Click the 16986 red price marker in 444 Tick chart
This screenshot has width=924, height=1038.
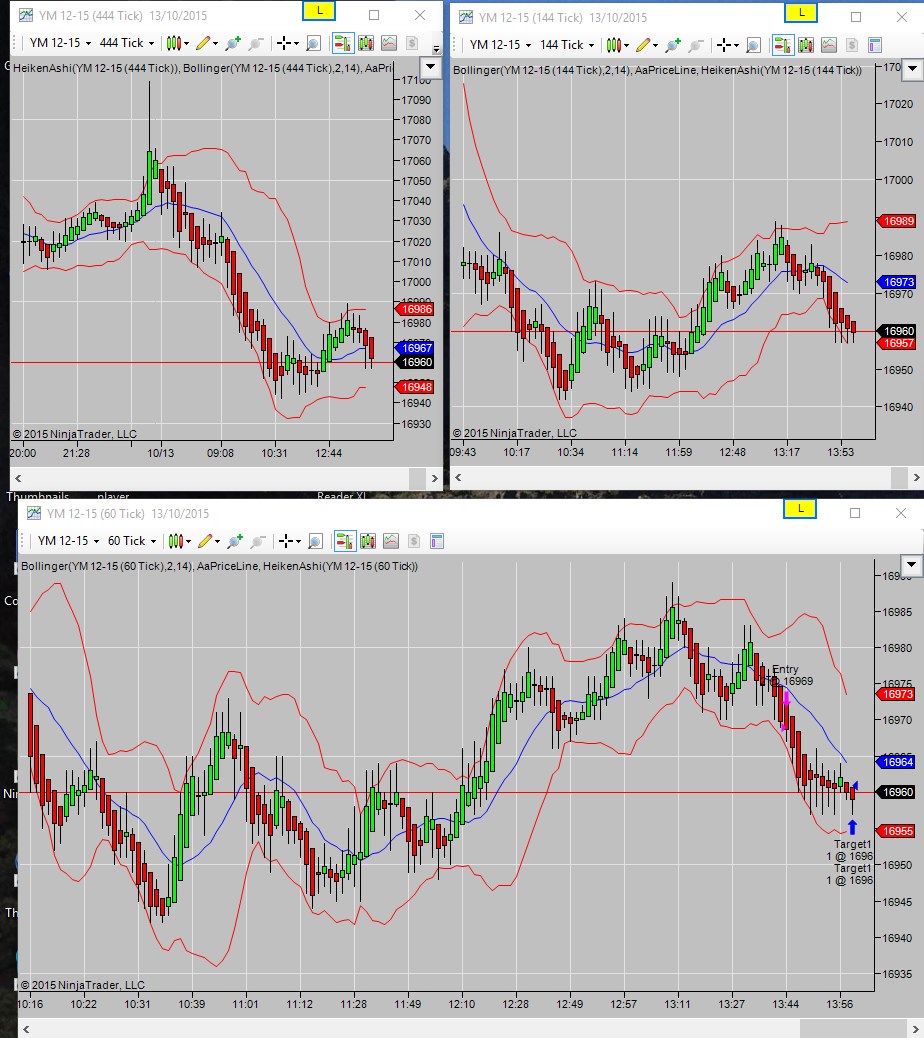click(416, 309)
